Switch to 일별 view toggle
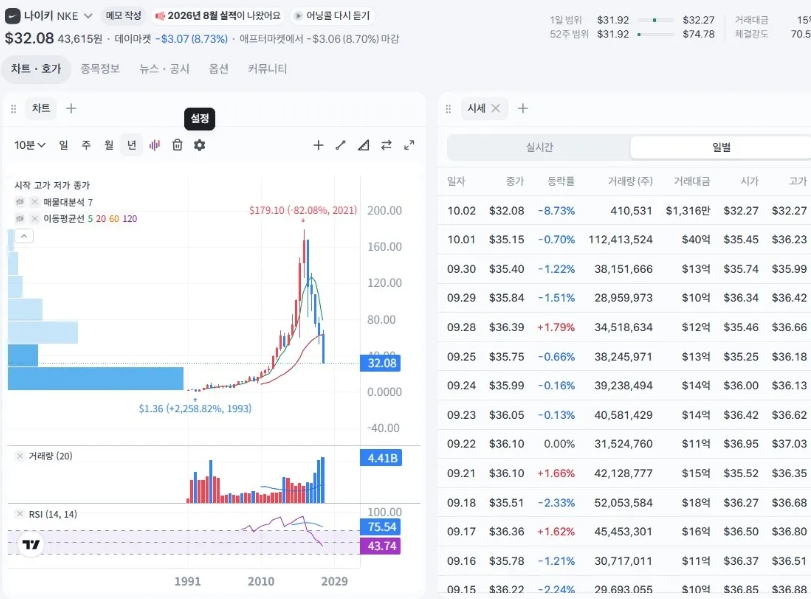 721,147
